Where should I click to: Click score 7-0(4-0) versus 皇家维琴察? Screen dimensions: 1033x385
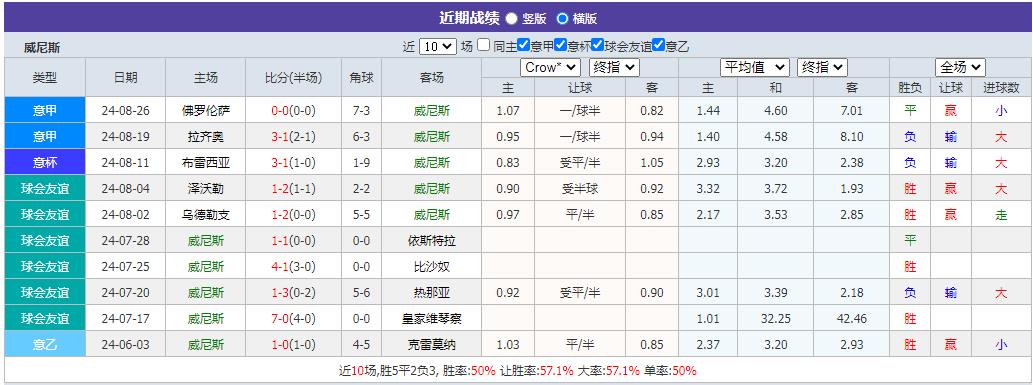tap(293, 318)
